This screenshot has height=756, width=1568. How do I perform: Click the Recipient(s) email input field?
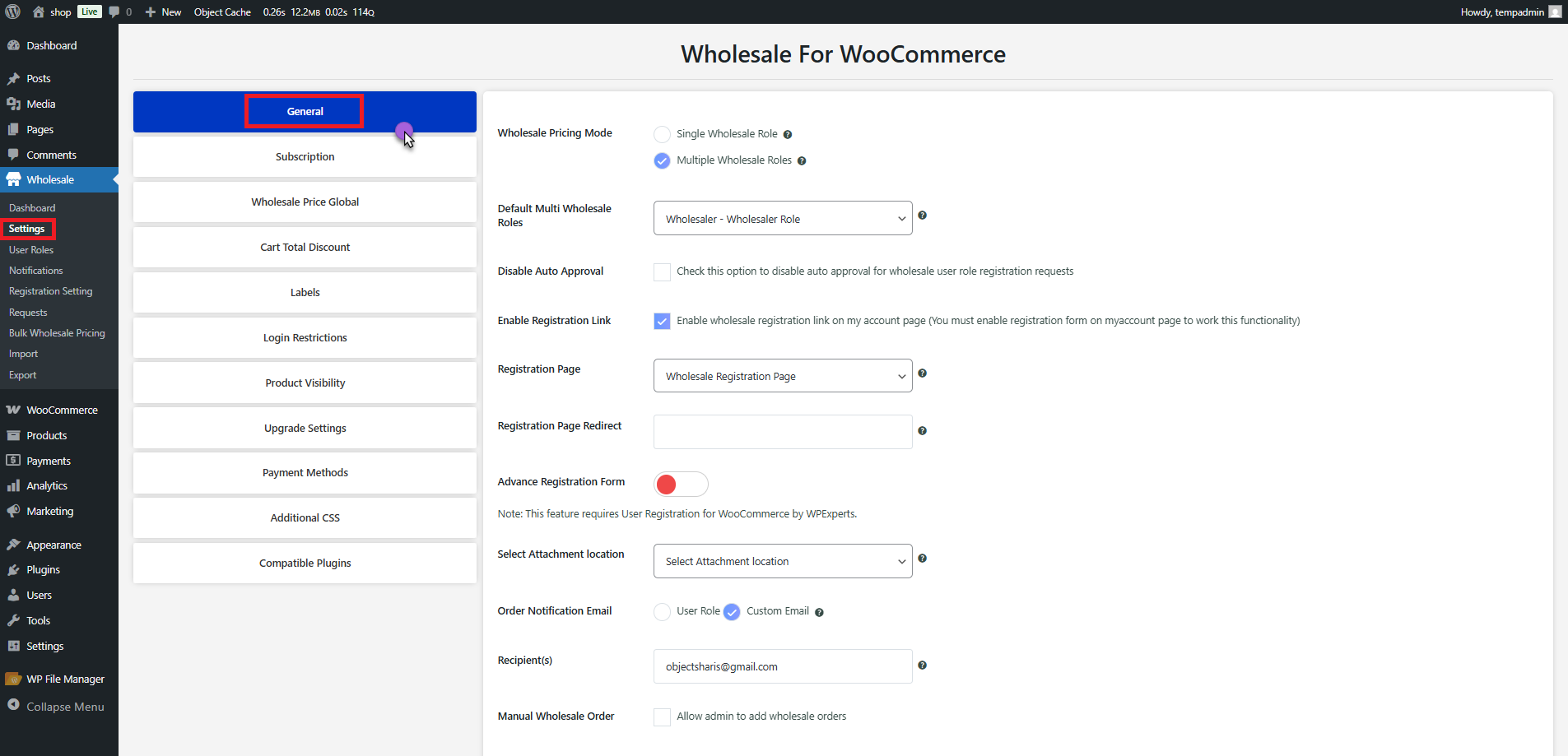point(782,666)
